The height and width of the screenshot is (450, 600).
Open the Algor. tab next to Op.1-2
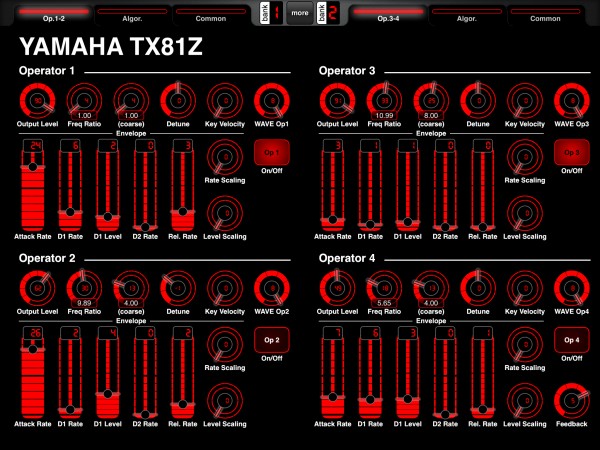[132, 15]
